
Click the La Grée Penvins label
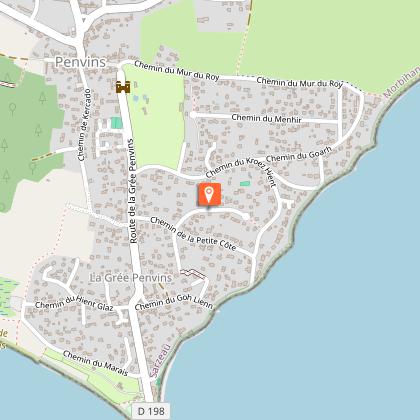coord(131,278)
